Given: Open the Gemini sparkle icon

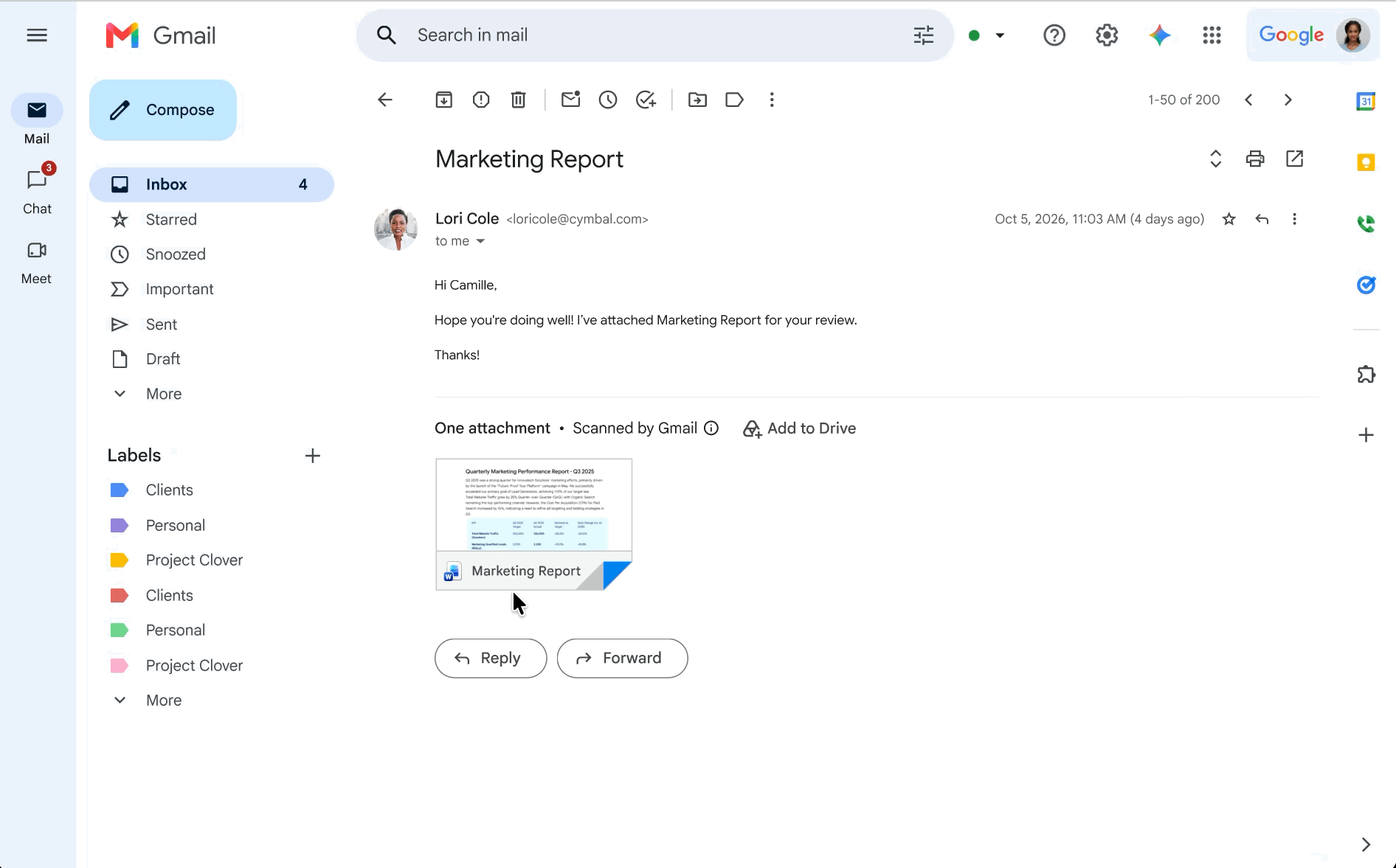Looking at the screenshot, I should coord(1160,35).
